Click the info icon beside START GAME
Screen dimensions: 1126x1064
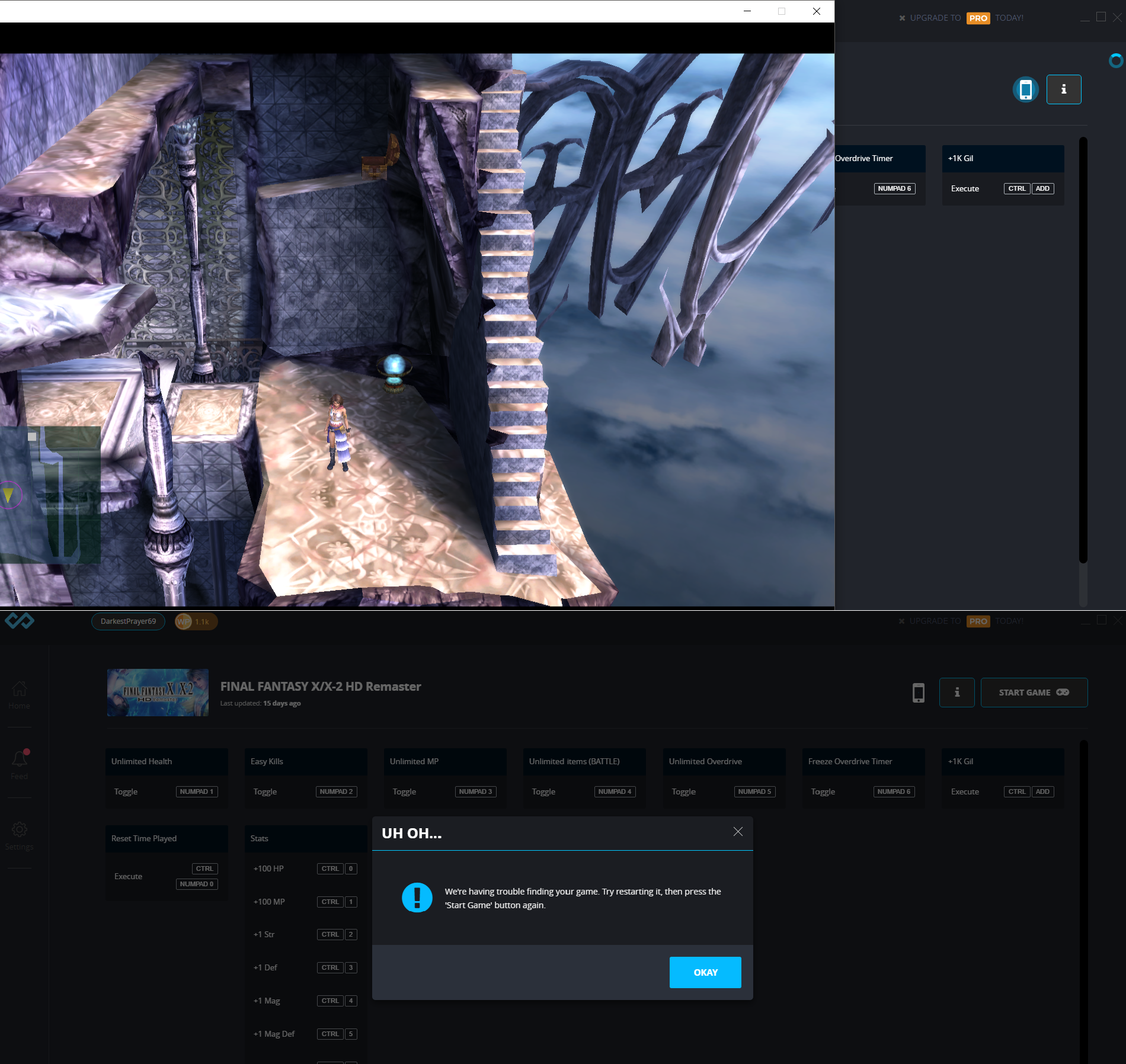tap(957, 693)
